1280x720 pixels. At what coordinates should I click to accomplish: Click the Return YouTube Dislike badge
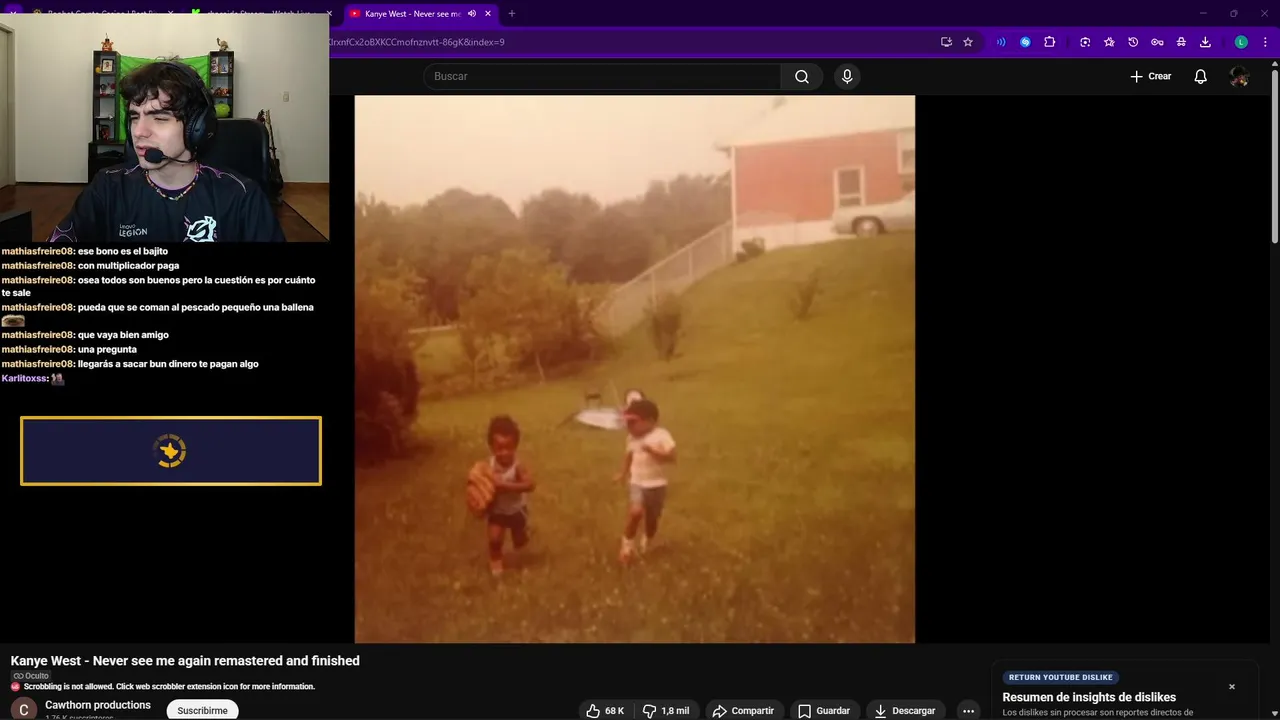(1060, 677)
